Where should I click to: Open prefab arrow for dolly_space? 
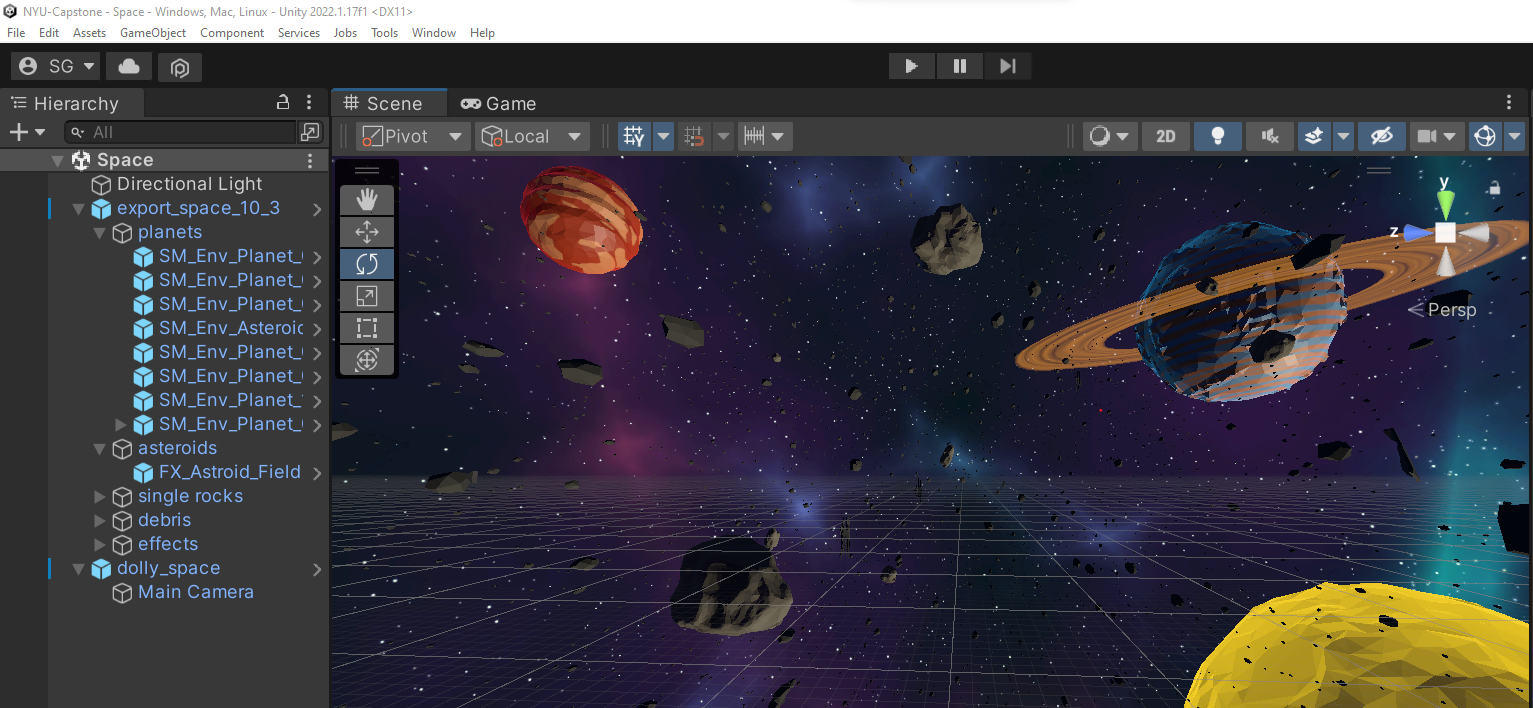[x=317, y=569]
